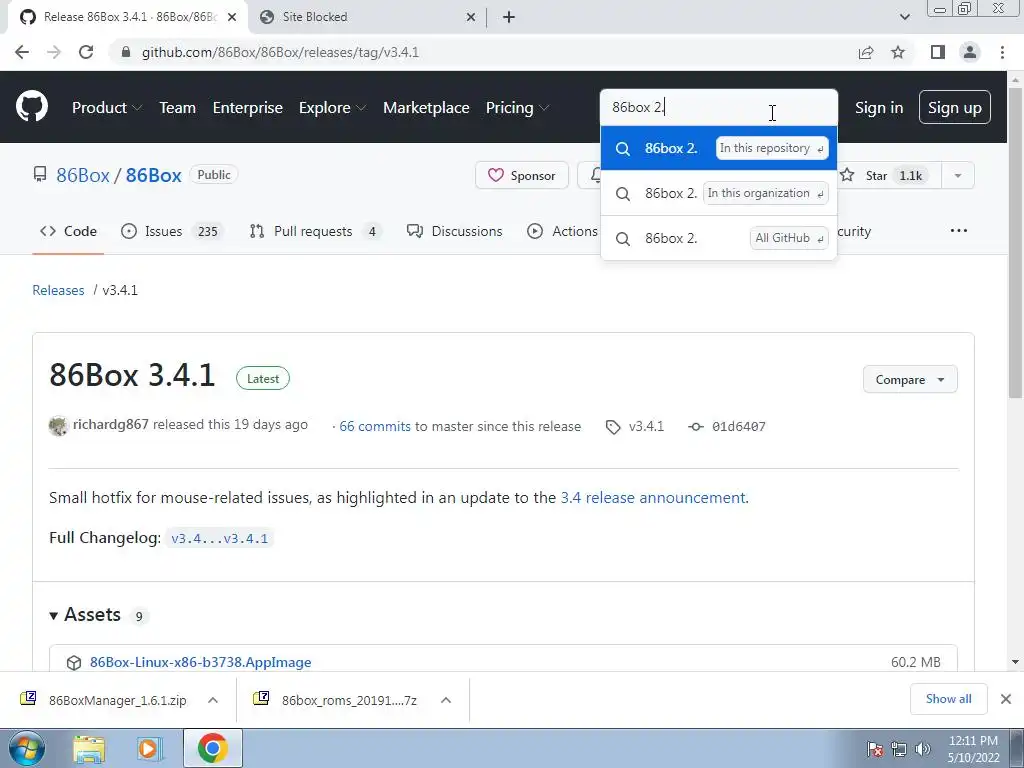This screenshot has height=768, width=1024.
Task: Click the Sign up button
Action: [954, 107]
